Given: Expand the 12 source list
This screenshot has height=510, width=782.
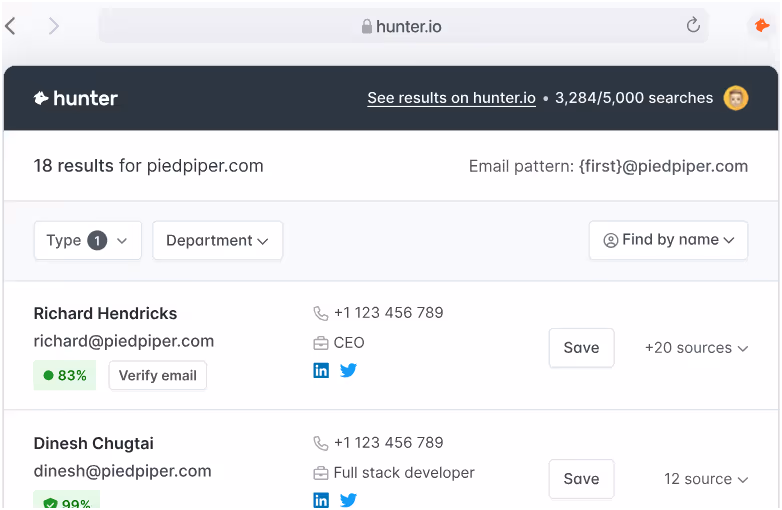Looking at the screenshot, I should coord(706,479).
